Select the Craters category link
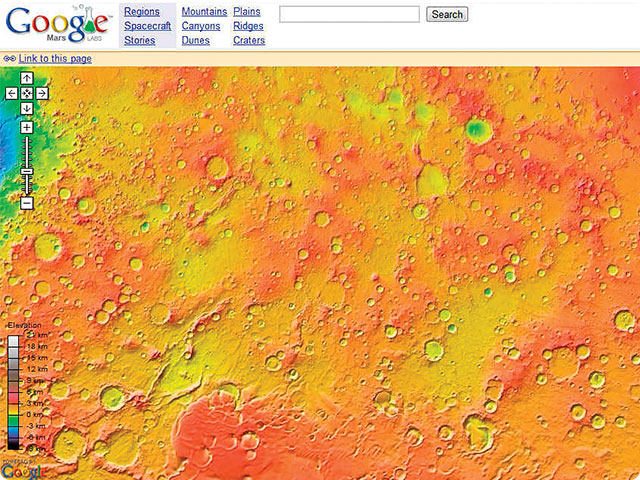This screenshot has width=640, height=480. (249, 41)
